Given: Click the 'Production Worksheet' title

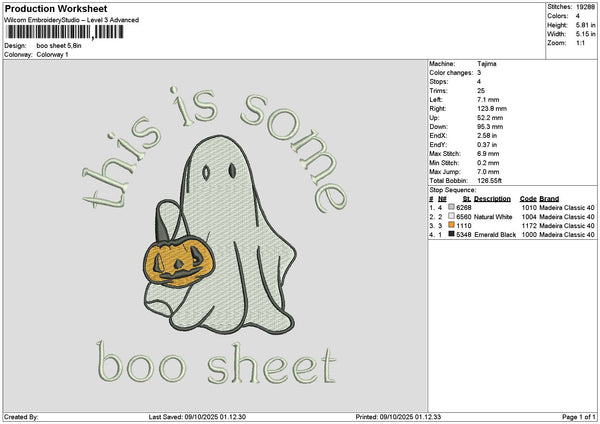Looking at the screenshot, I should click(x=56, y=8).
